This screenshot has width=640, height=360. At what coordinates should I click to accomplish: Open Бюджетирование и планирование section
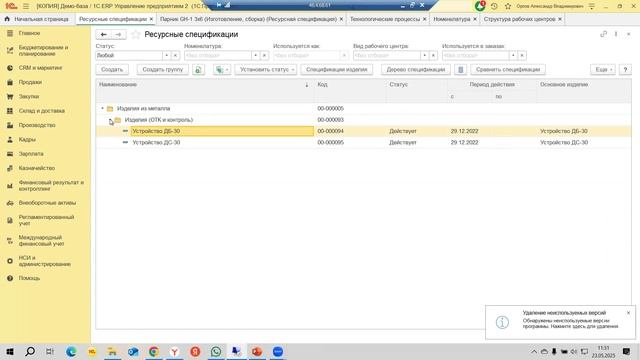click(x=43, y=51)
